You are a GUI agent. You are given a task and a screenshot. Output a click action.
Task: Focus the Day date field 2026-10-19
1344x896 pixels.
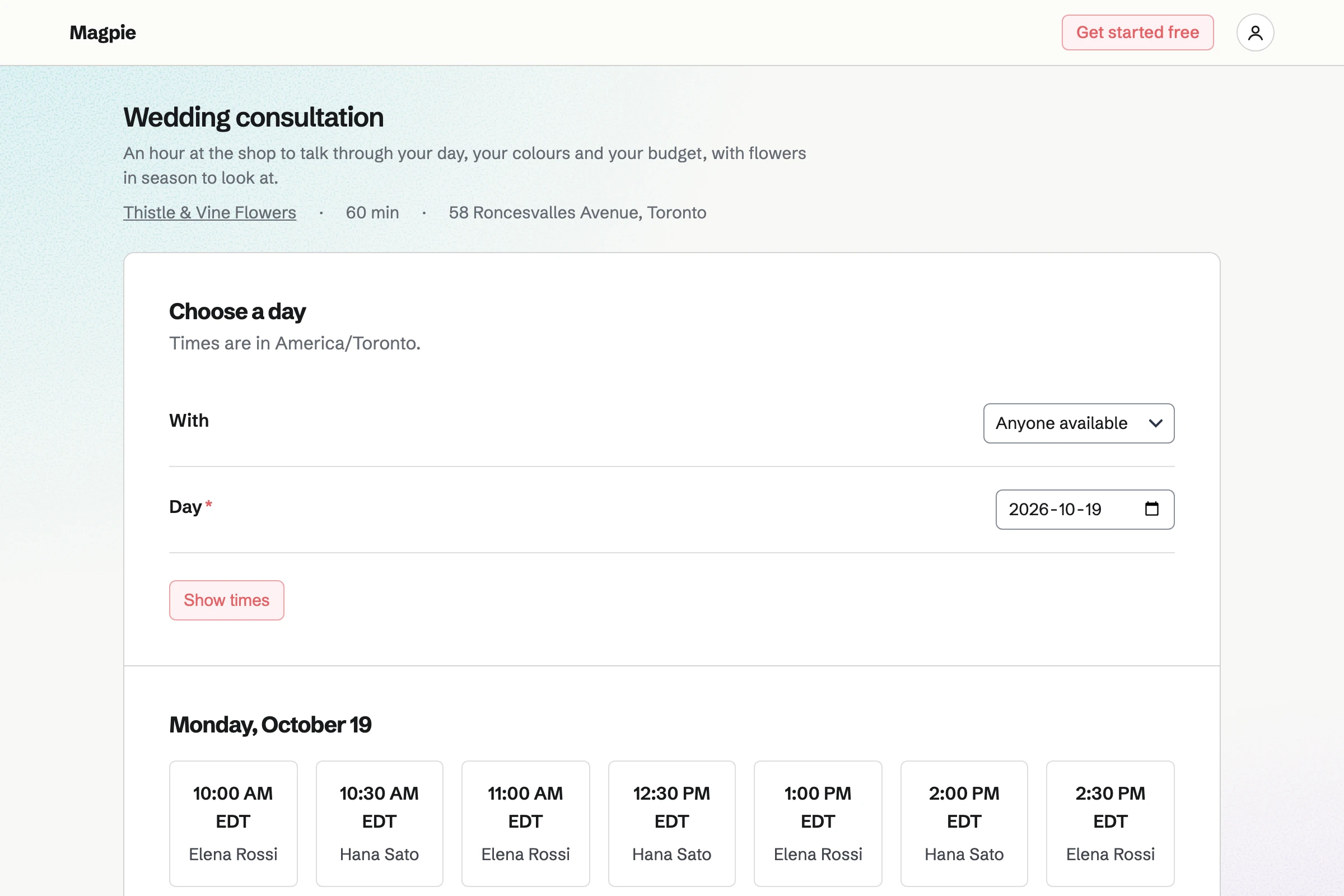(x=1085, y=509)
